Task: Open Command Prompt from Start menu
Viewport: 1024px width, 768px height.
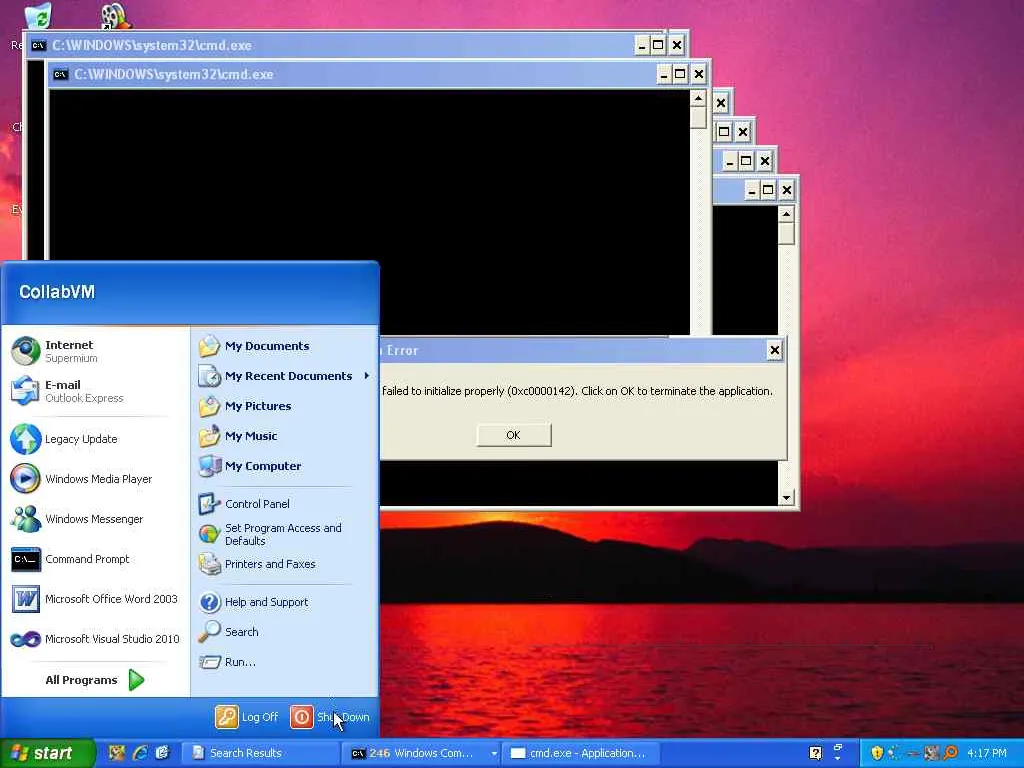Action: tap(86, 559)
